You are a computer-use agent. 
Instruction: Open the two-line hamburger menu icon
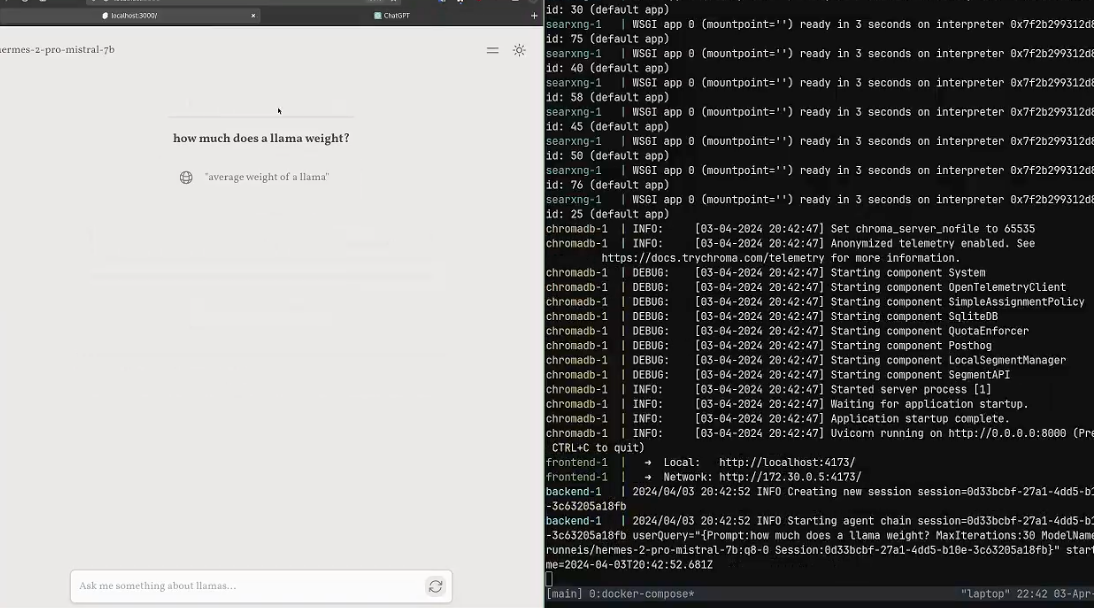click(493, 50)
